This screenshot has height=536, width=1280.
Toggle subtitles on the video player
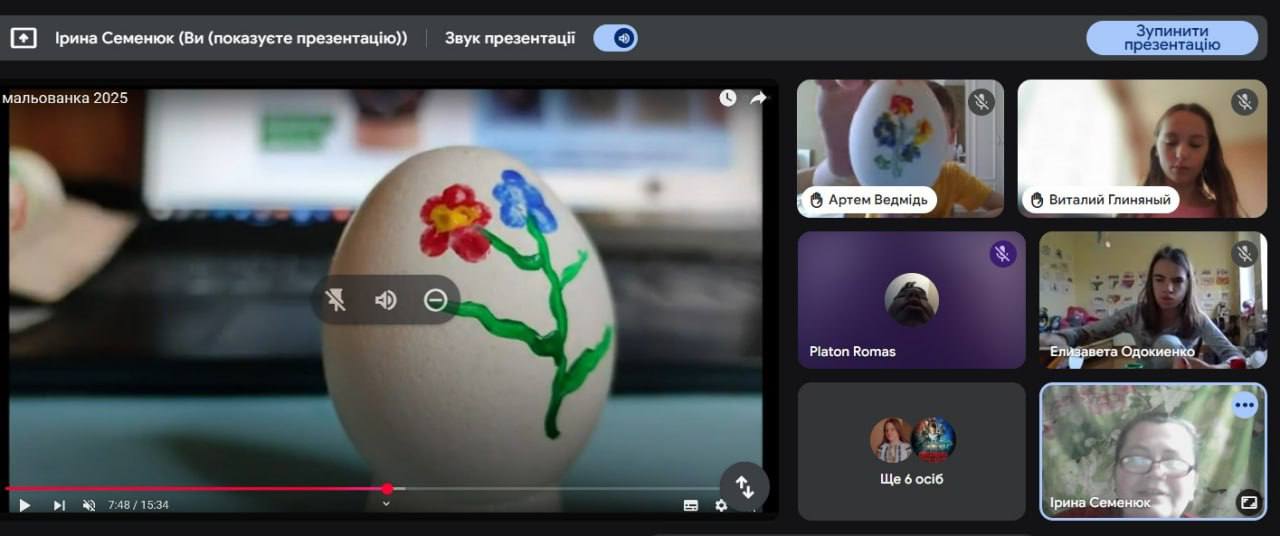pos(690,505)
